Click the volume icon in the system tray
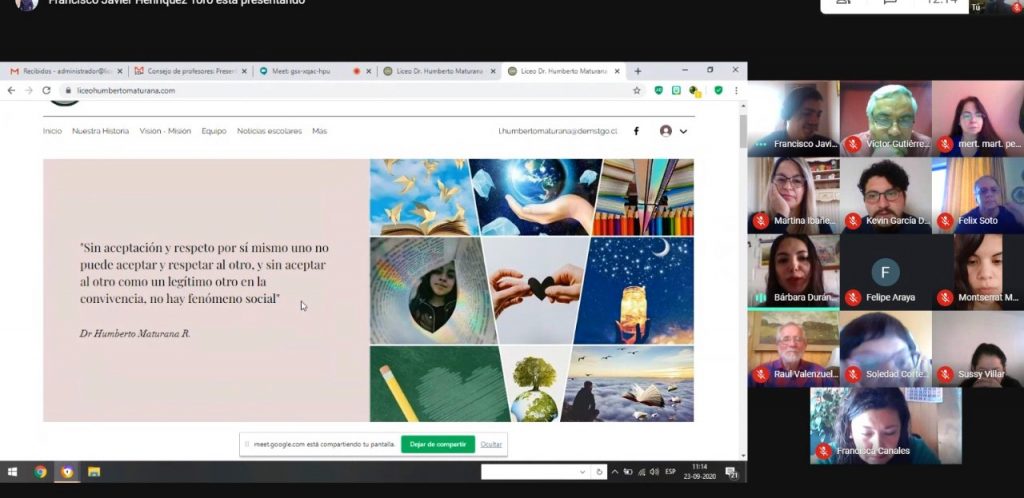Viewport: 1024px width, 498px height. coord(654,472)
